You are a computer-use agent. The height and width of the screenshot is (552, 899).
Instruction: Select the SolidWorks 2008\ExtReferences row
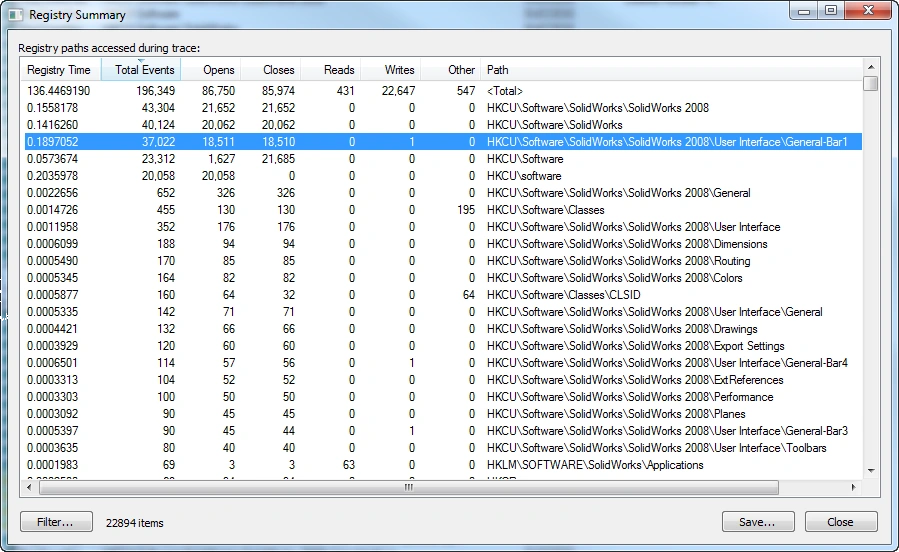click(443, 380)
